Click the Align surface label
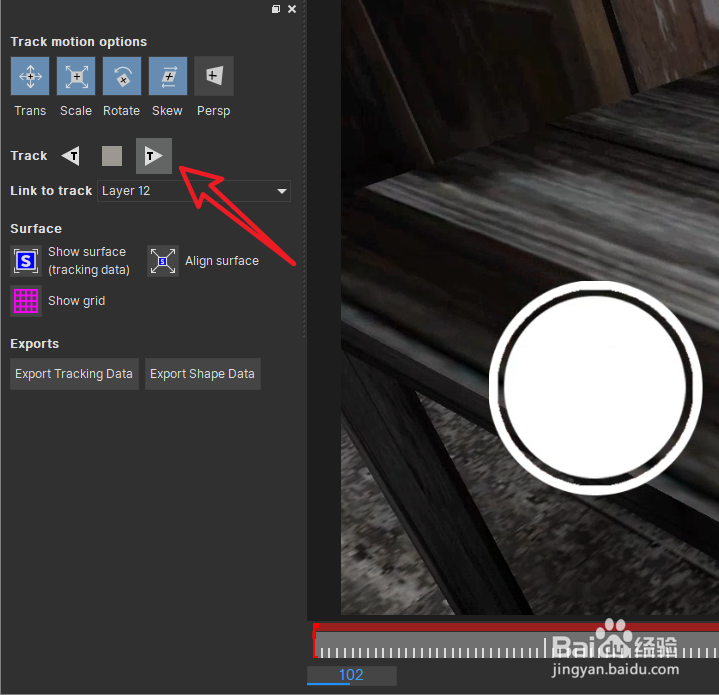The image size is (719, 695). pyautogui.click(x=222, y=261)
